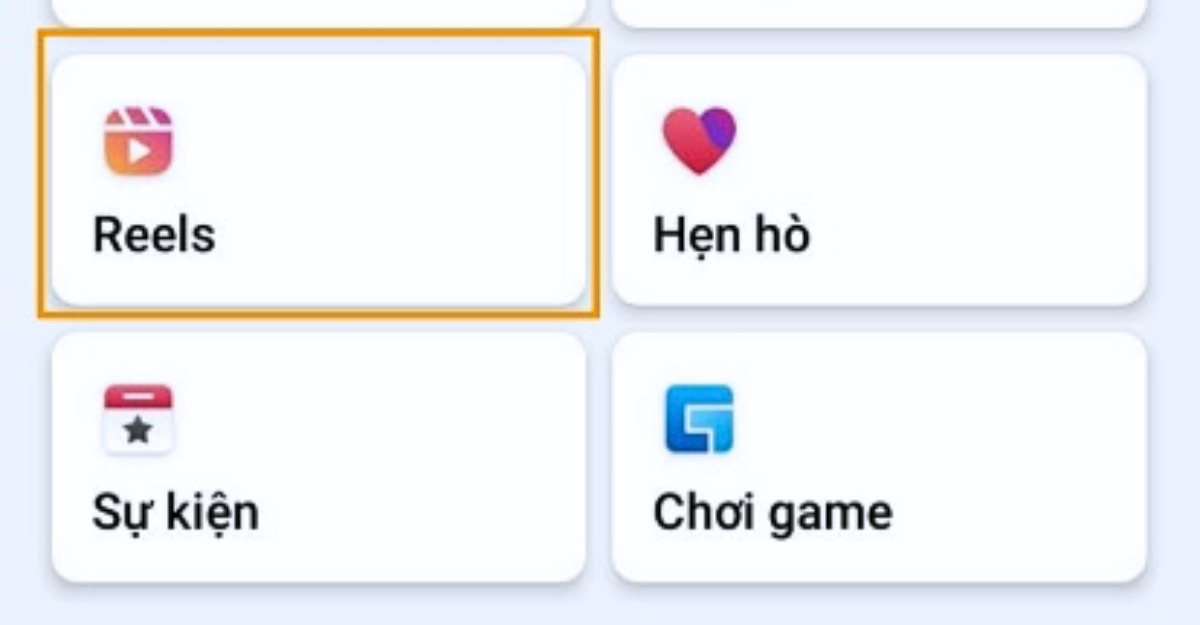The width and height of the screenshot is (1200, 625).
Task: Tap the partially visible card above Reels
Action: coord(318,12)
